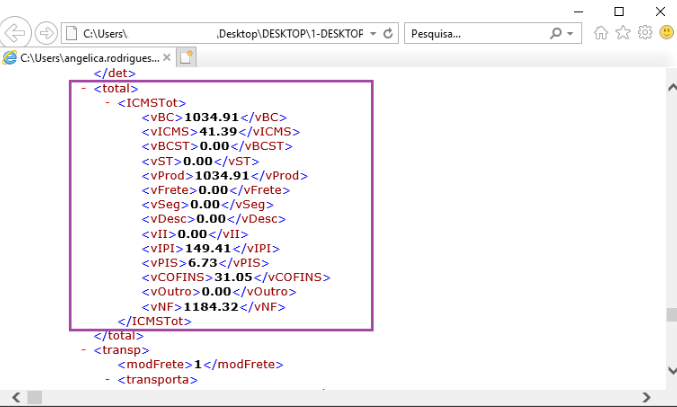Image resolution: width=677 pixels, height=407 pixels.
Task: Go forward with the Forward arrow button
Action: tap(46, 33)
